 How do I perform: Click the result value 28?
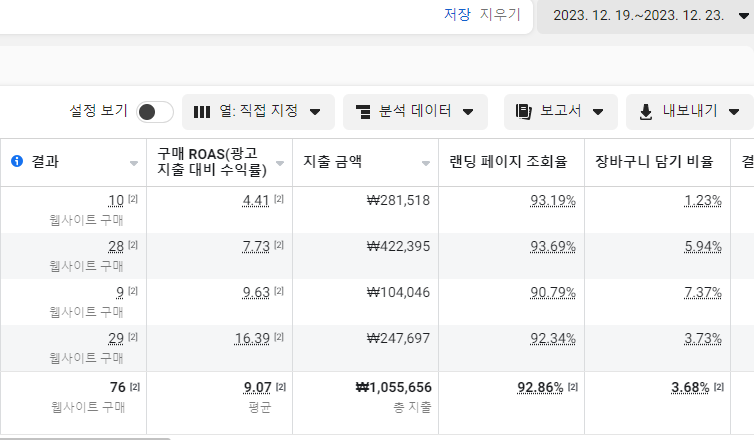pyautogui.click(x=116, y=246)
